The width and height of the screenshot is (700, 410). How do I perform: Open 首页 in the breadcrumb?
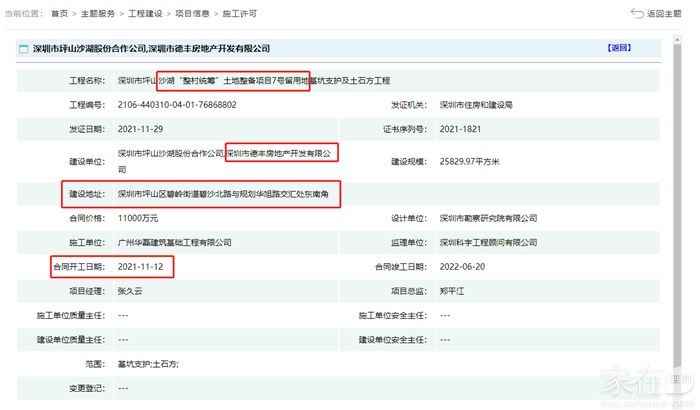click(61, 14)
